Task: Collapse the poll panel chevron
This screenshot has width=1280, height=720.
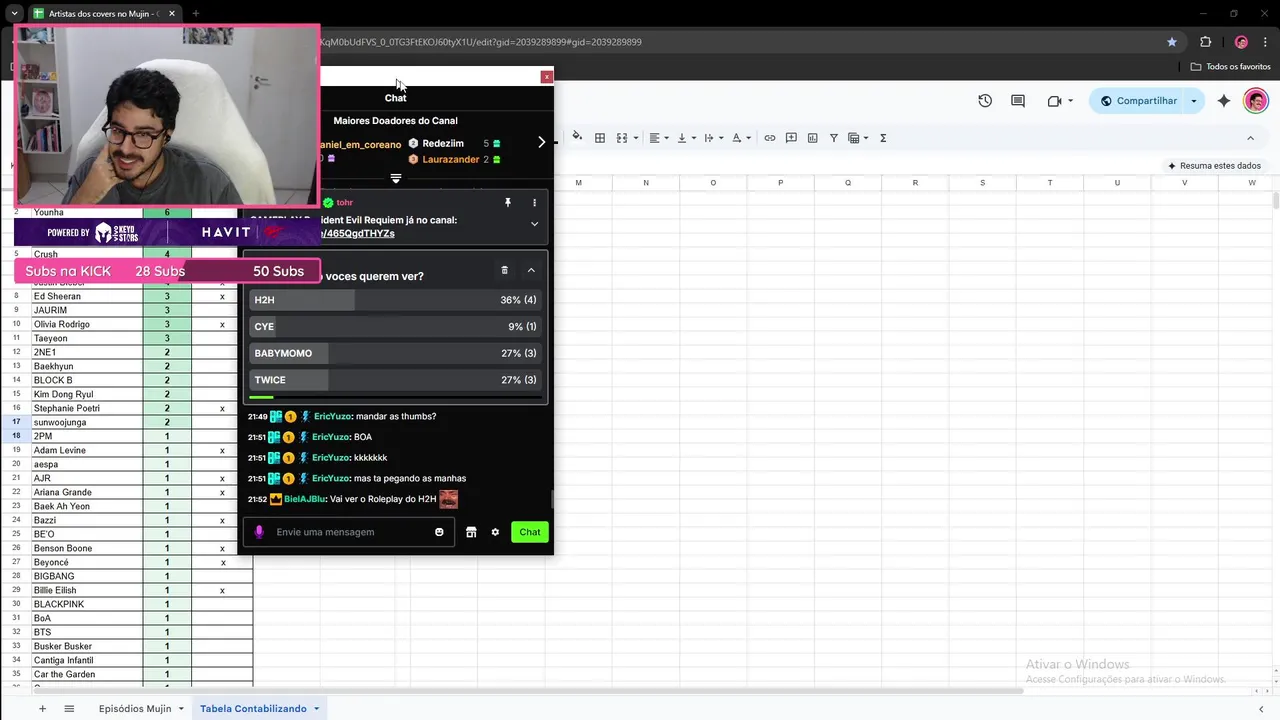Action: [x=531, y=270]
